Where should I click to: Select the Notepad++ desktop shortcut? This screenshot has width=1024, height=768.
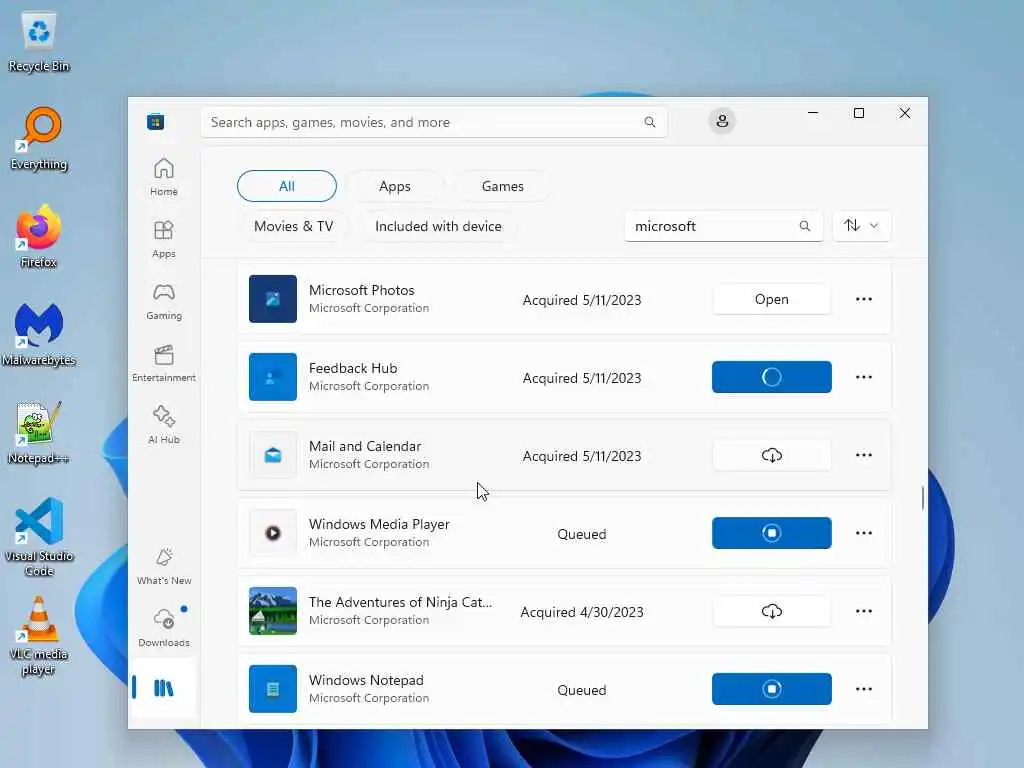click(x=39, y=432)
